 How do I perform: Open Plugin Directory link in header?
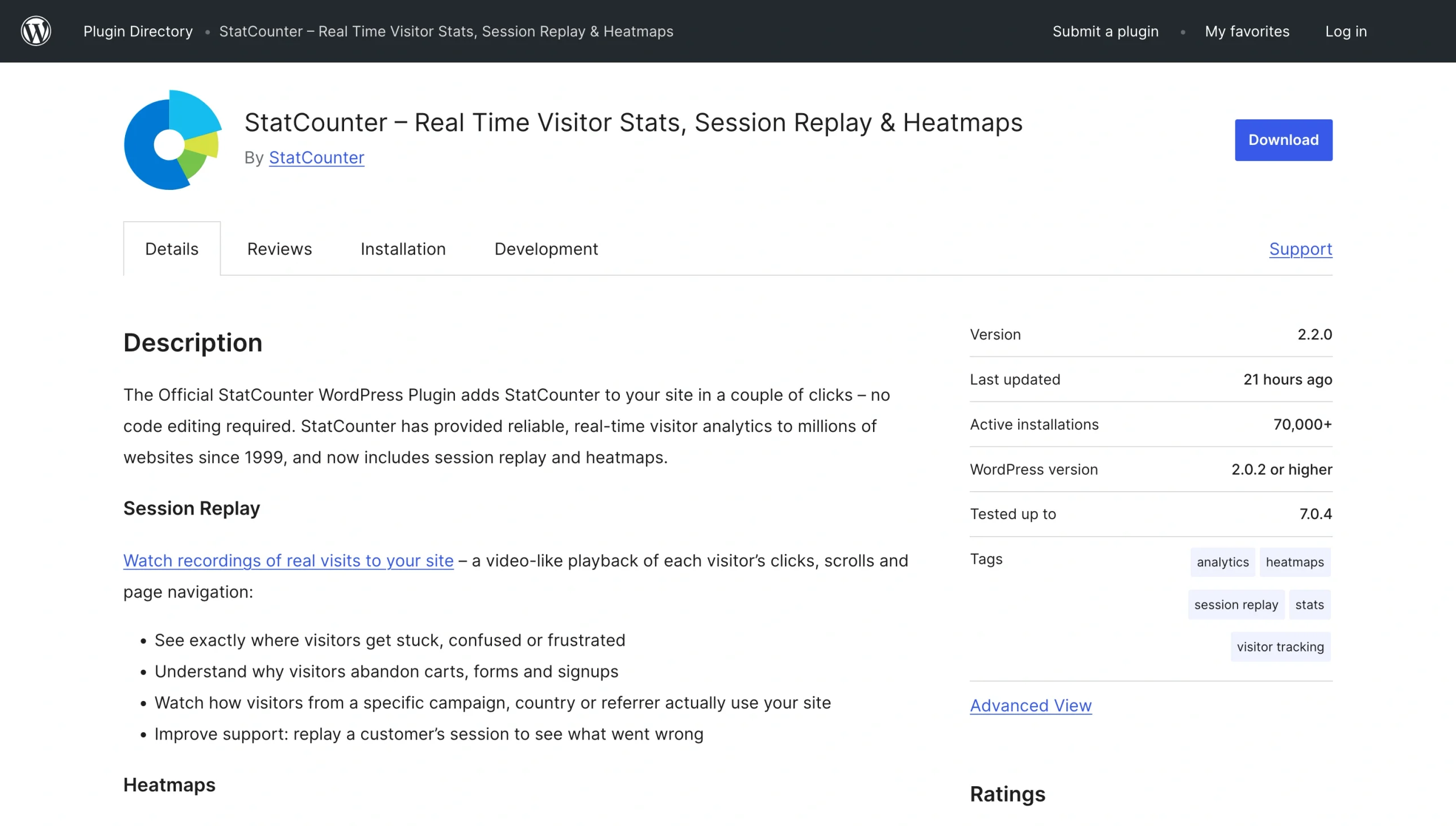point(138,31)
